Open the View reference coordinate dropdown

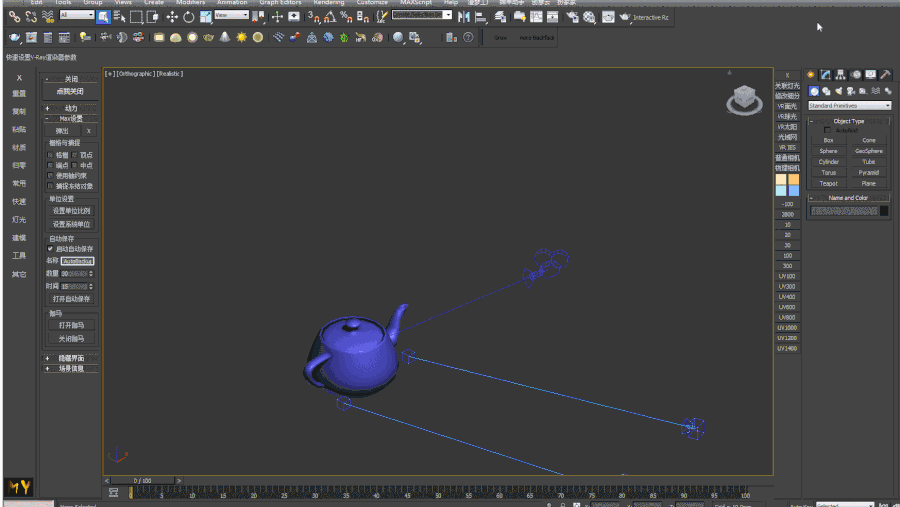point(232,15)
